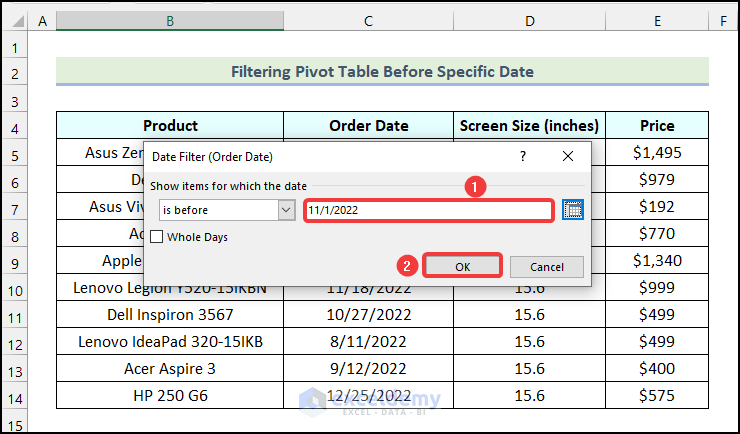Open the date picker calendar icon
The image size is (740, 434).
point(572,210)
